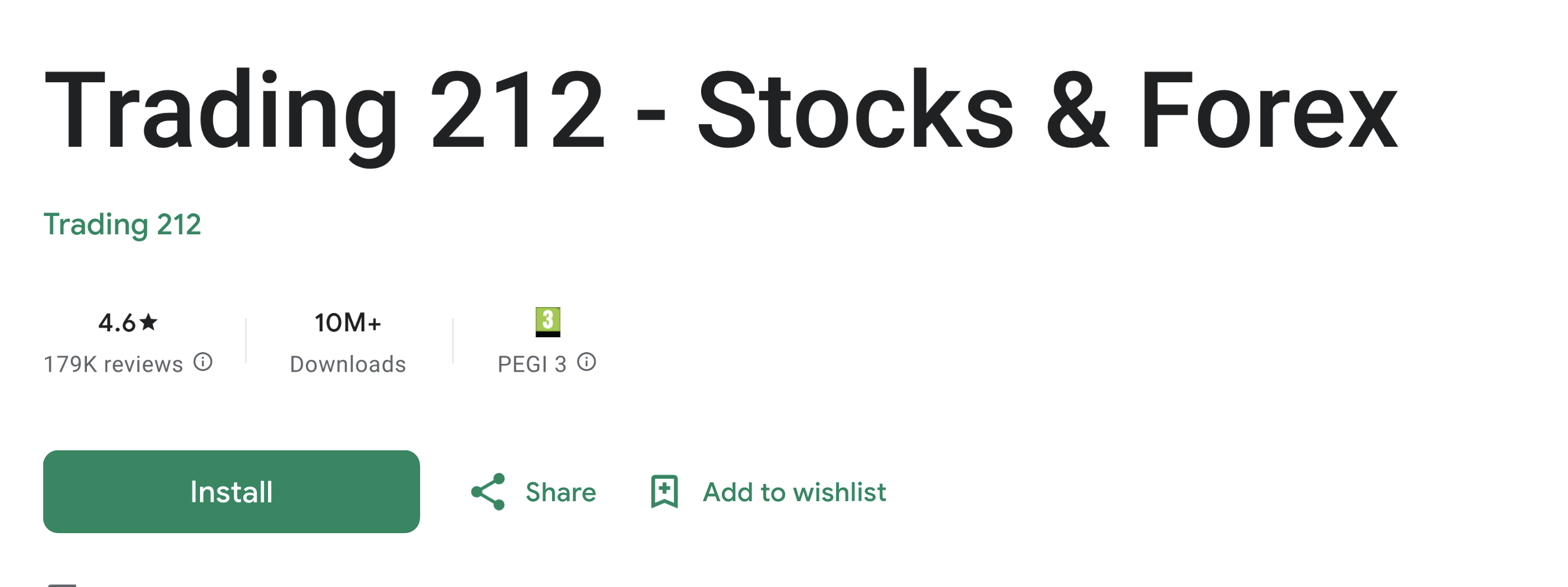Click info icon next to PEGI 3
The width and height of the screenshot is (1568, 587).
(587, 362)
